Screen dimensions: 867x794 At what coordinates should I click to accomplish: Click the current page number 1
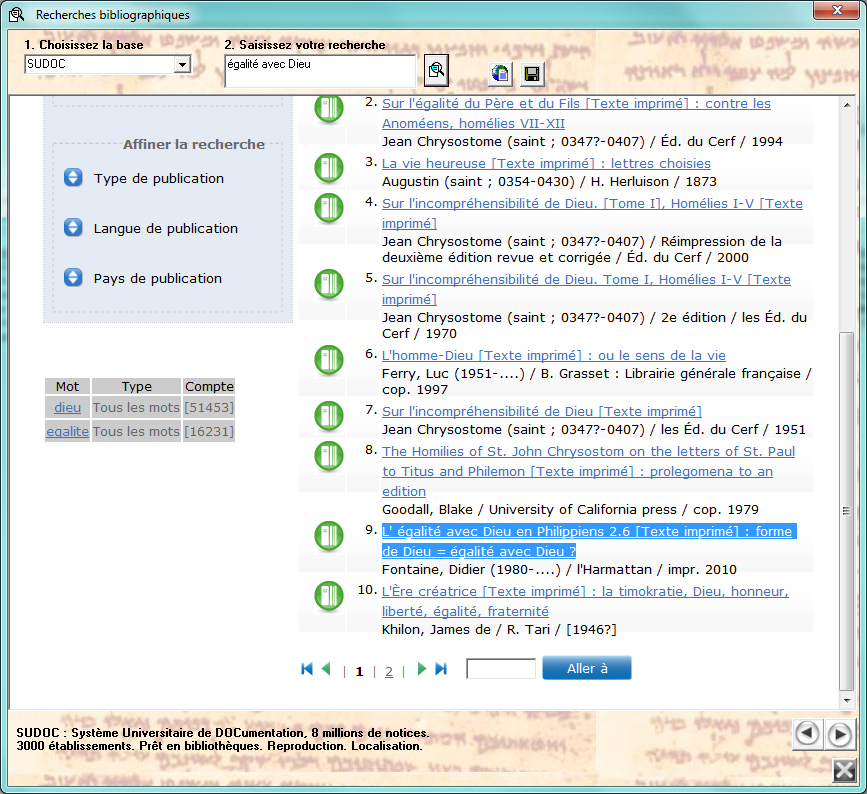(x=359, y=671)
